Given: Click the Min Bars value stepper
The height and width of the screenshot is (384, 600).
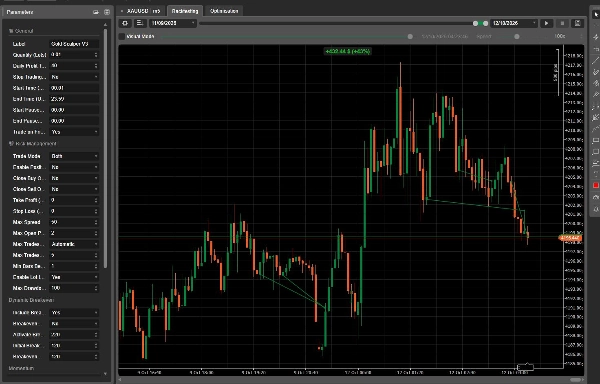Looking at the screenshot, I should 96,266.
